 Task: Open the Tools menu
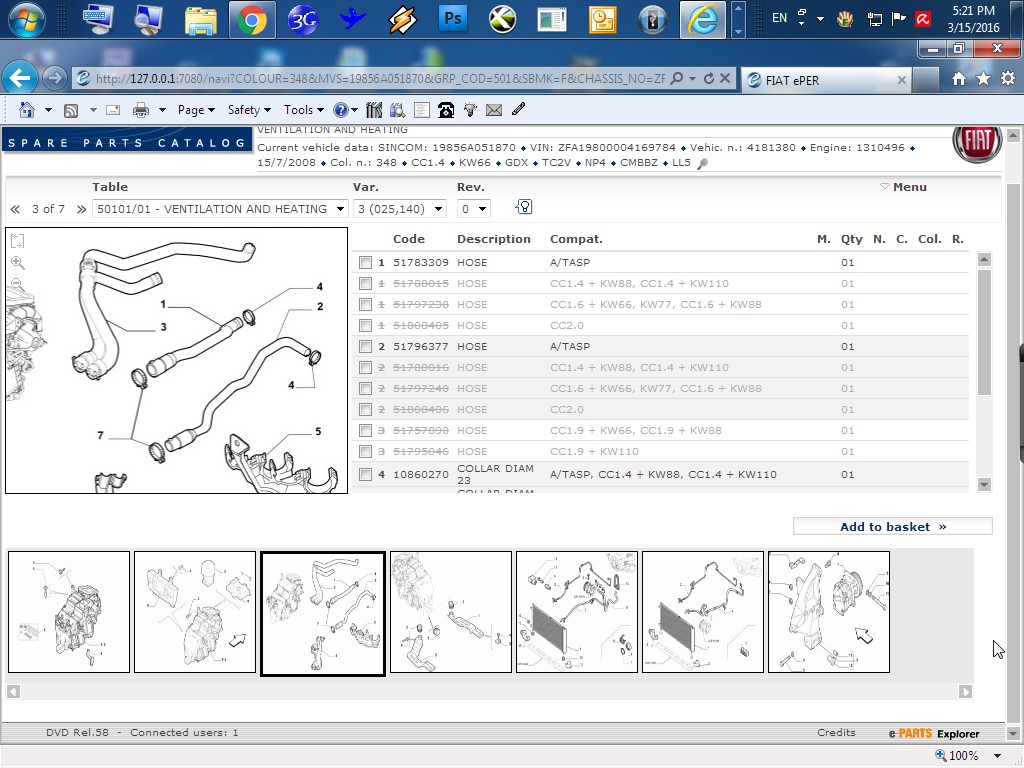click(x=304, y=110)
